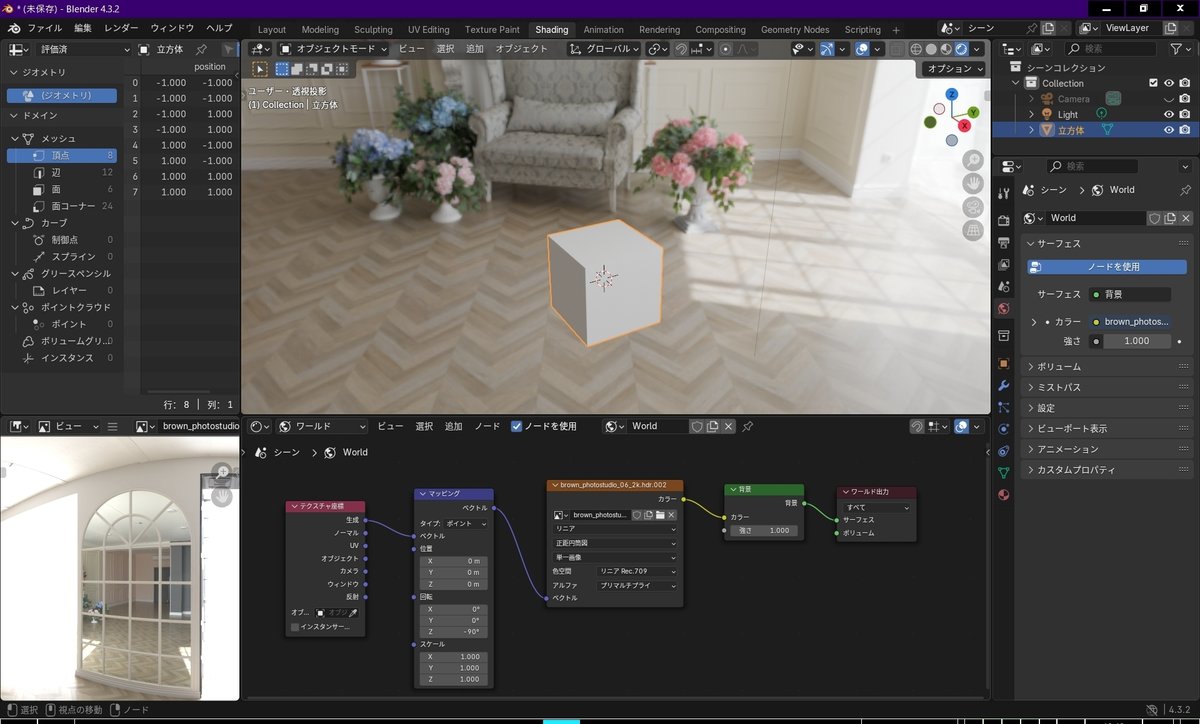Open the オブジェクト menu in viewport header
Viewport: 1200px width, 724px height.
click(521, 48)
